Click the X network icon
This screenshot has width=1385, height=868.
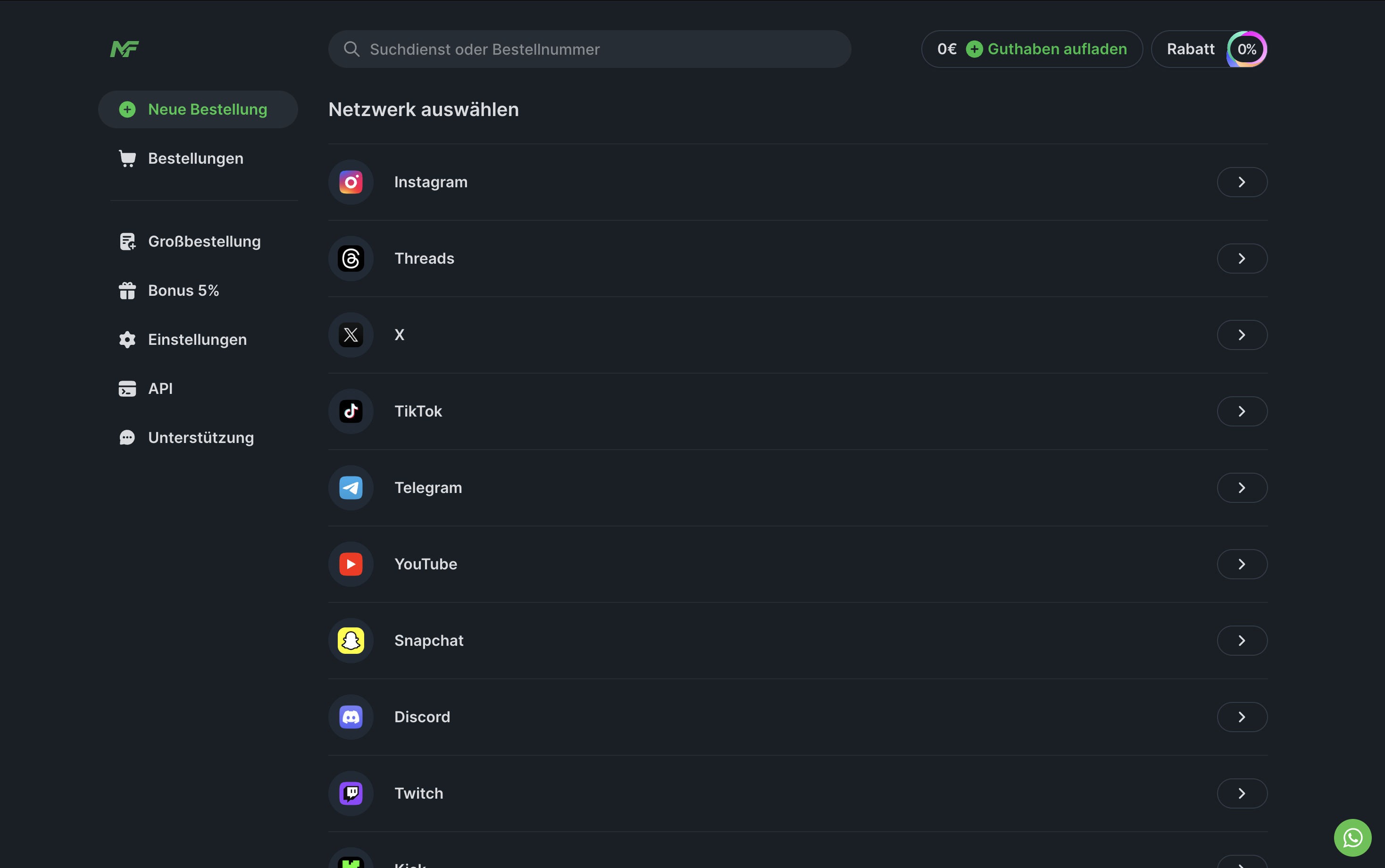[x=350, y=334]
